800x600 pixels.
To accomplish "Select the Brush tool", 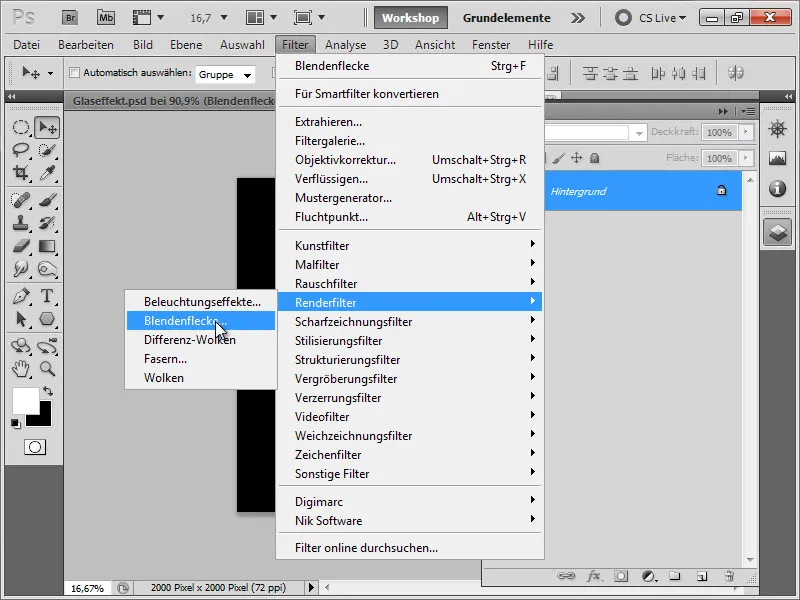I will point(47,200).
